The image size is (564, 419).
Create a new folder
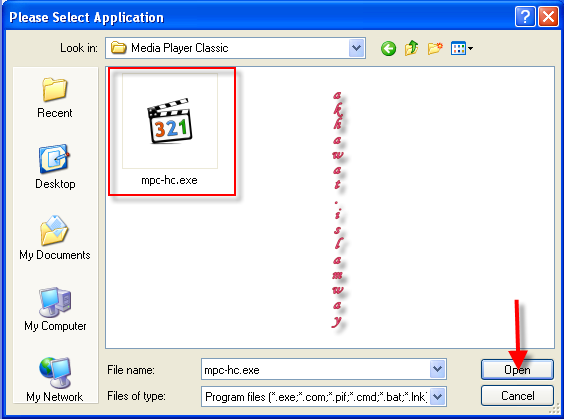tap(435, 48)
